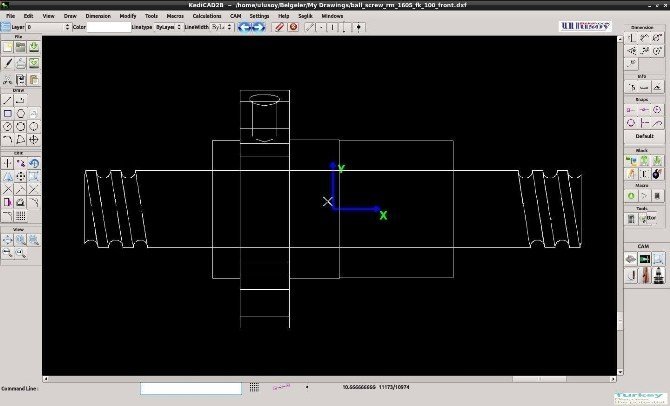
Task: Click the eraser icon in top toolbar
Action: coord(280,27)
